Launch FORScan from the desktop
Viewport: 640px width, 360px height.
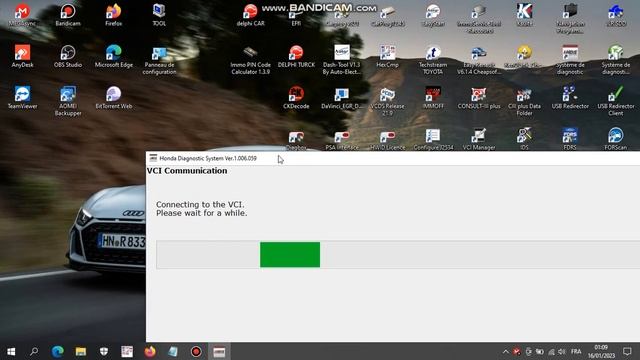pos(616,139)
